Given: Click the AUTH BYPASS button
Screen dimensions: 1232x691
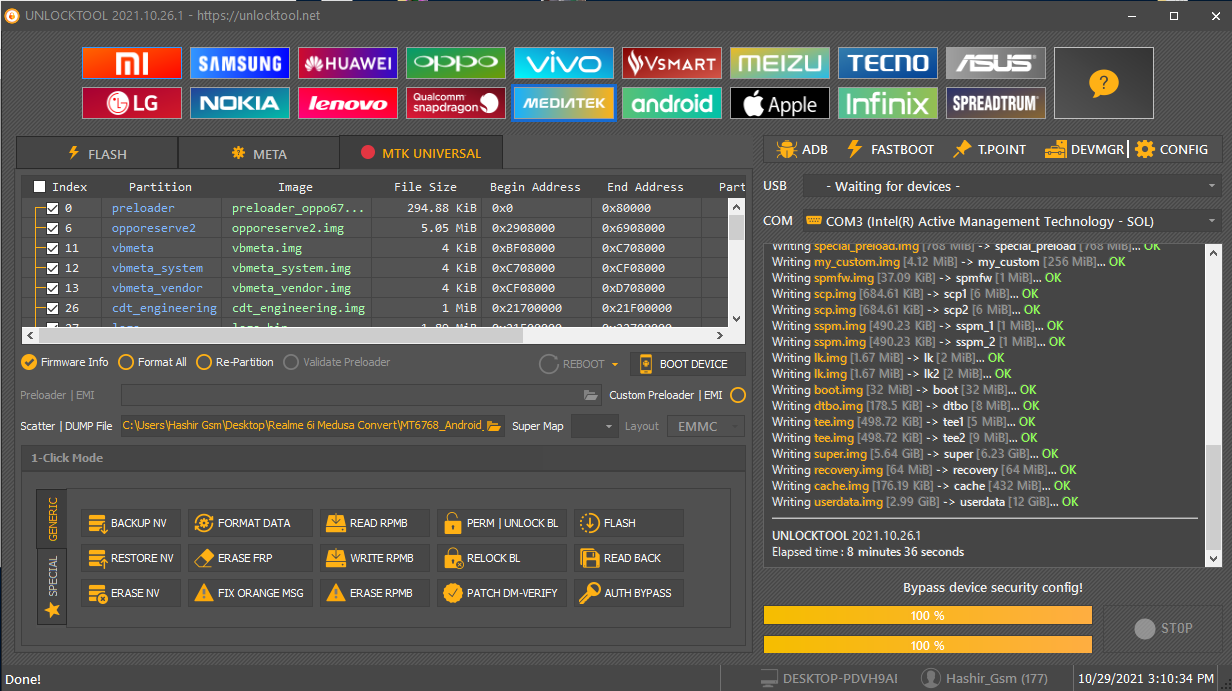Looking at the screenshot, I should pyautogui.click(x=629, y=593).
